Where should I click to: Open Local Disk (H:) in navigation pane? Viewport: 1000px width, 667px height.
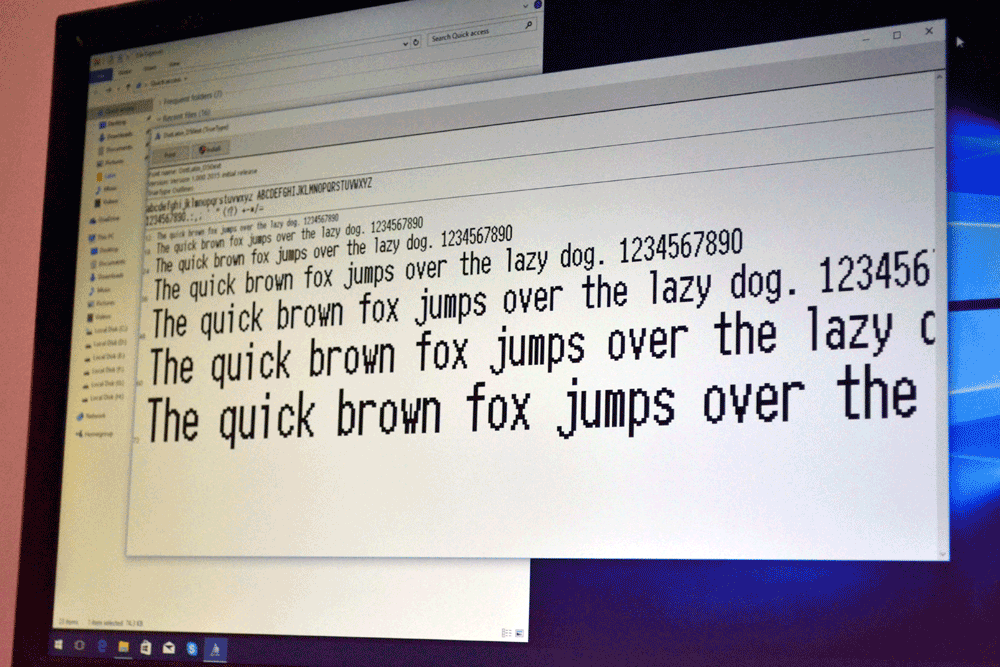pyautogui.click(x=103, y=397)
